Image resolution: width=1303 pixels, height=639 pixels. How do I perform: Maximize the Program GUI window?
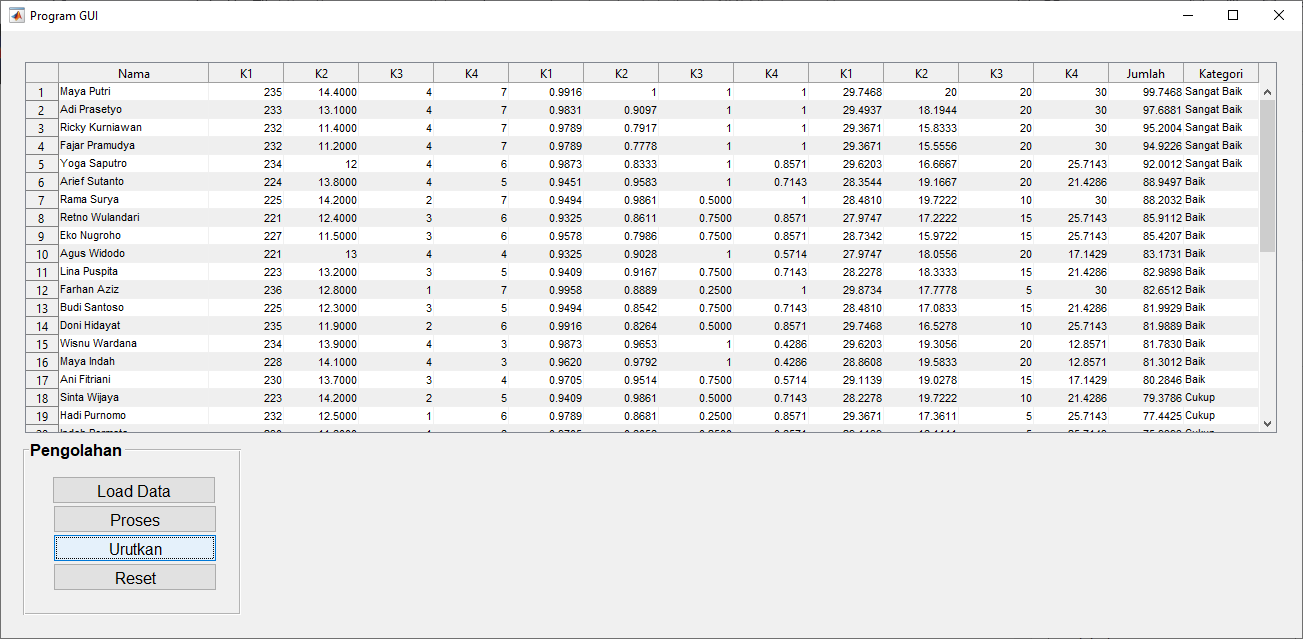pos(1233,15)
